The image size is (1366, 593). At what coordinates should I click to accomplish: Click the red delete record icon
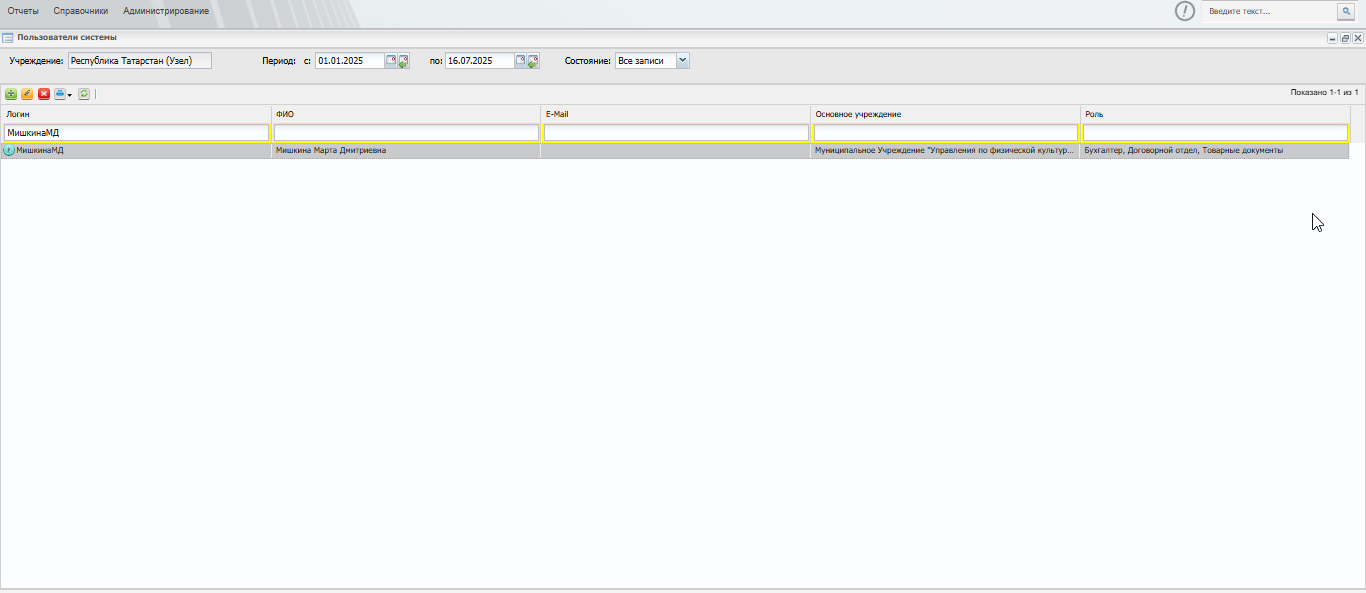coord(44,94)
